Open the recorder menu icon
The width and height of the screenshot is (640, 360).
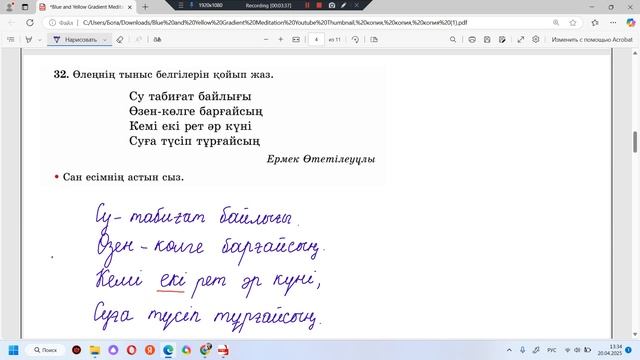pyautogui.click(x=181, y=5)
